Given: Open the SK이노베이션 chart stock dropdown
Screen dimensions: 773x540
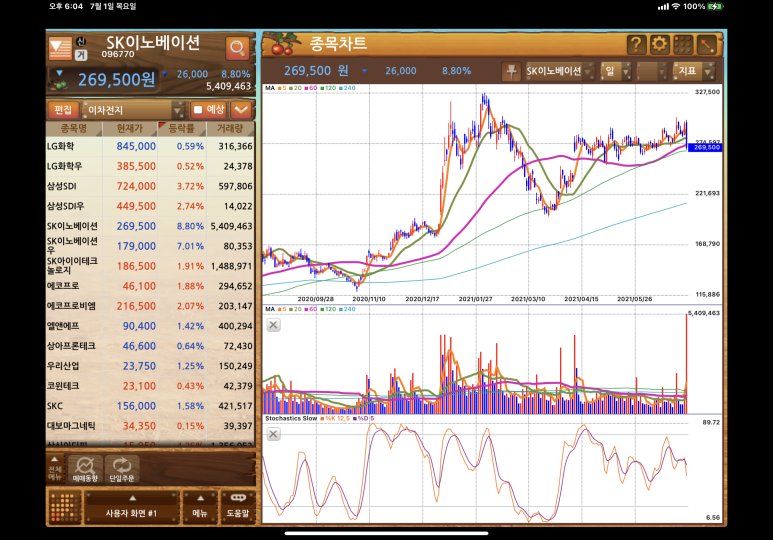Looking at the screenshot, I should click(559, 72).
